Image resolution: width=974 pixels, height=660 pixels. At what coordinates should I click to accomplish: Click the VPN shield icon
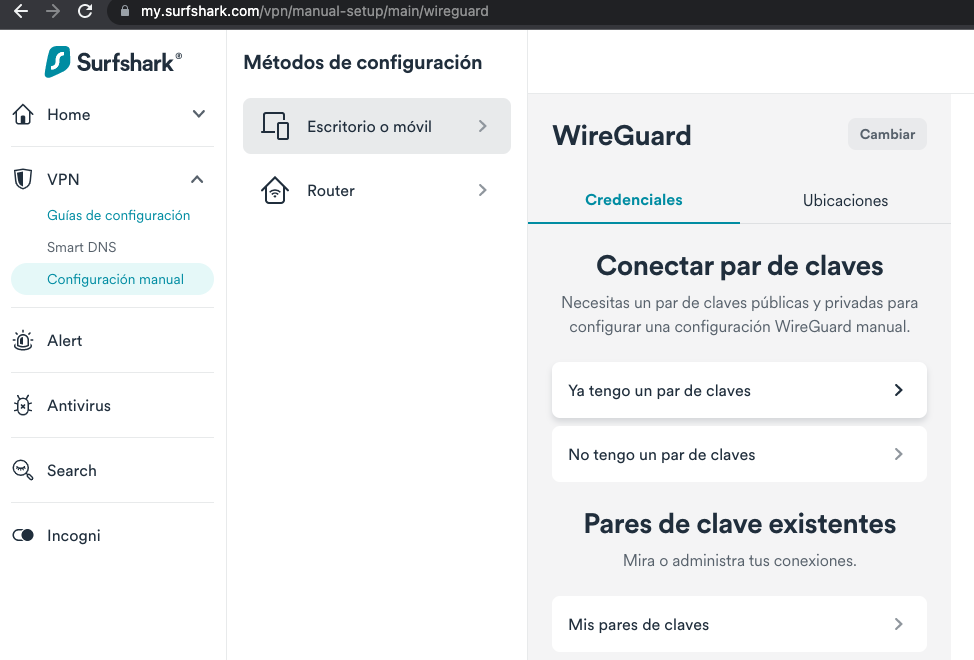click(x=23, y=180)
